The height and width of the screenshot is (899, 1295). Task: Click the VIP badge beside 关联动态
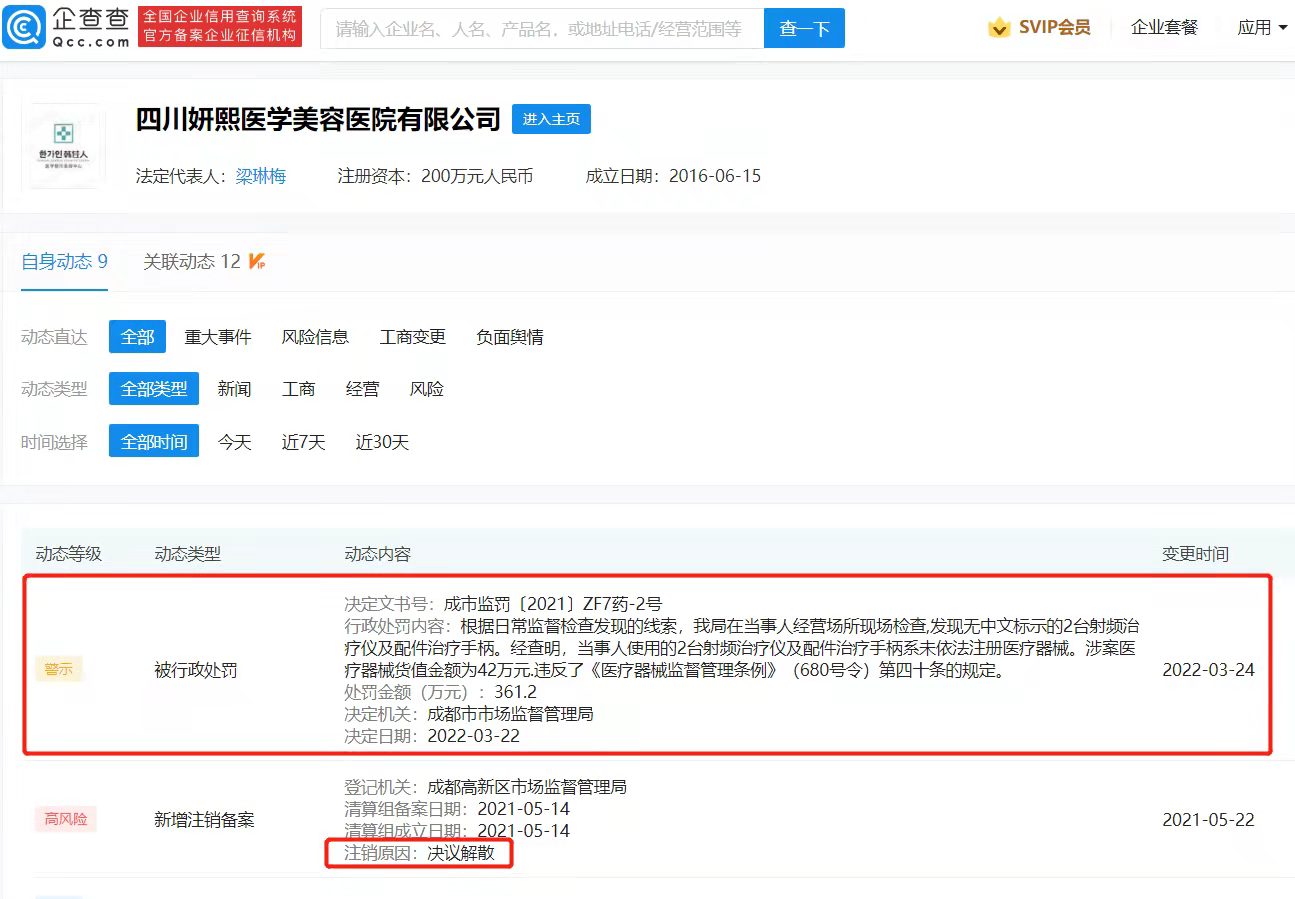[x=256, y=262]
